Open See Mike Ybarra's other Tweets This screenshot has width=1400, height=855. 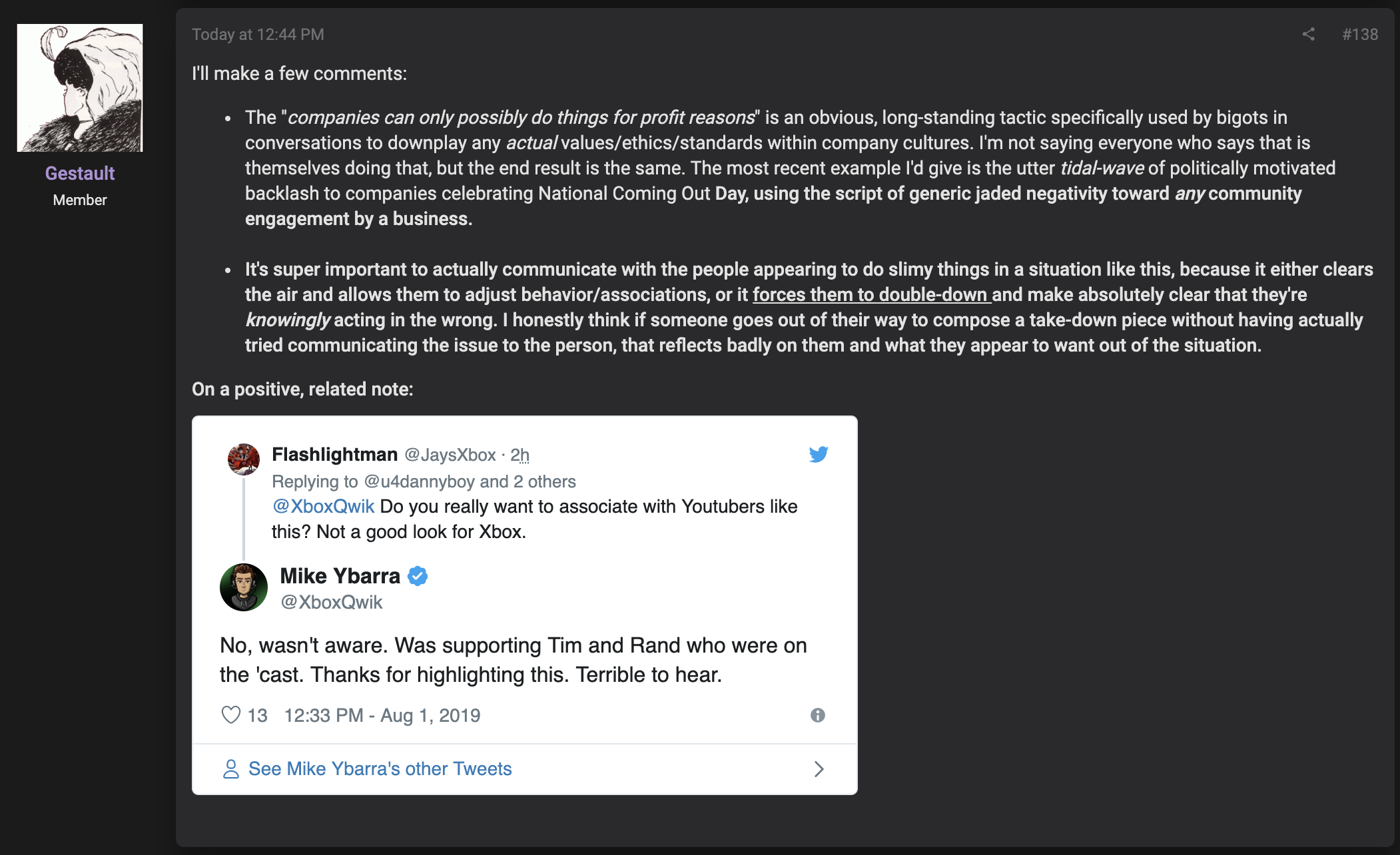[x=380, y=768]
